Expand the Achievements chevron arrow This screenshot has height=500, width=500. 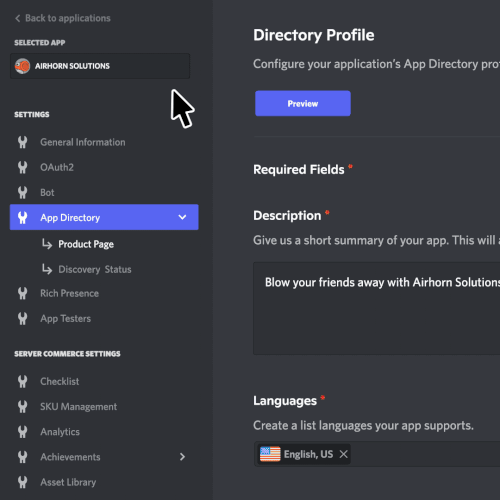click(182, 457)
